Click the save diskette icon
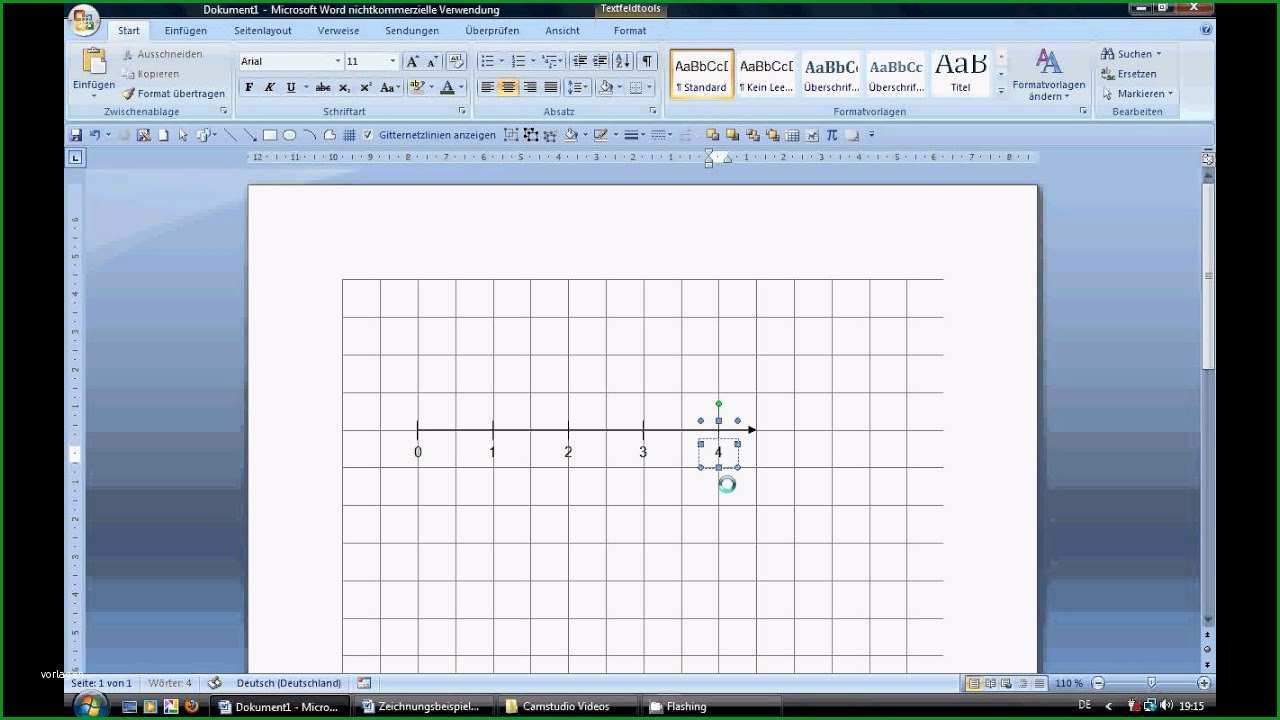The image size is (1280, 720). coord(75,135)
